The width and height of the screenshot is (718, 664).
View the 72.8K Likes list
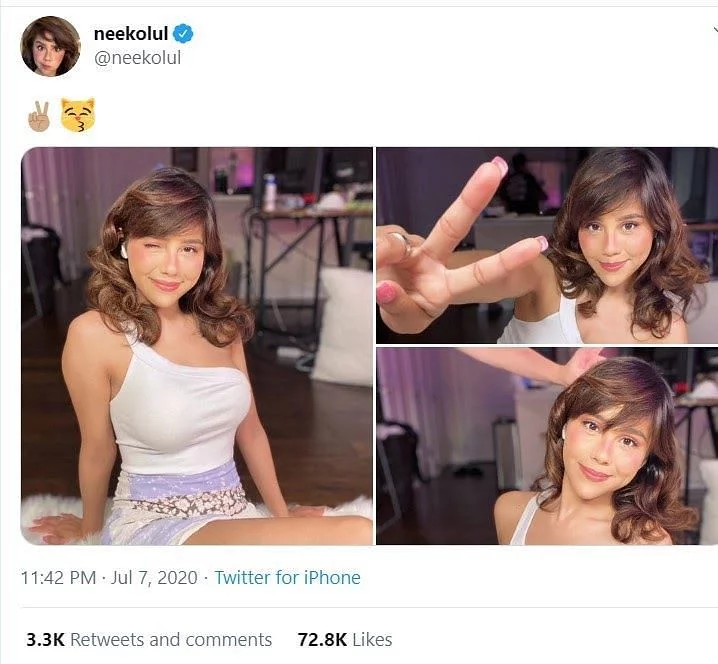[x=345, y=640]
